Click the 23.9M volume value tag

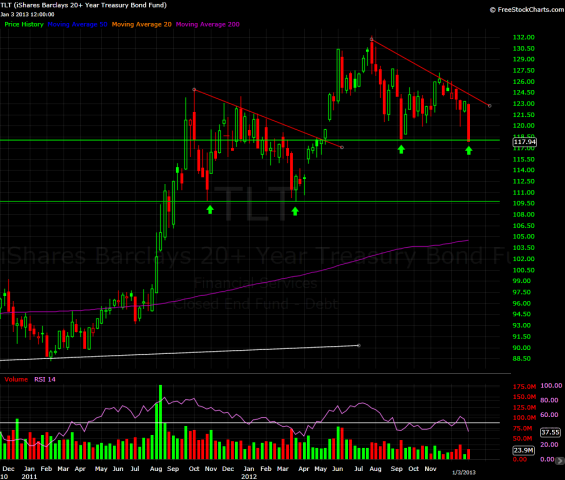(x=524, y=450)
